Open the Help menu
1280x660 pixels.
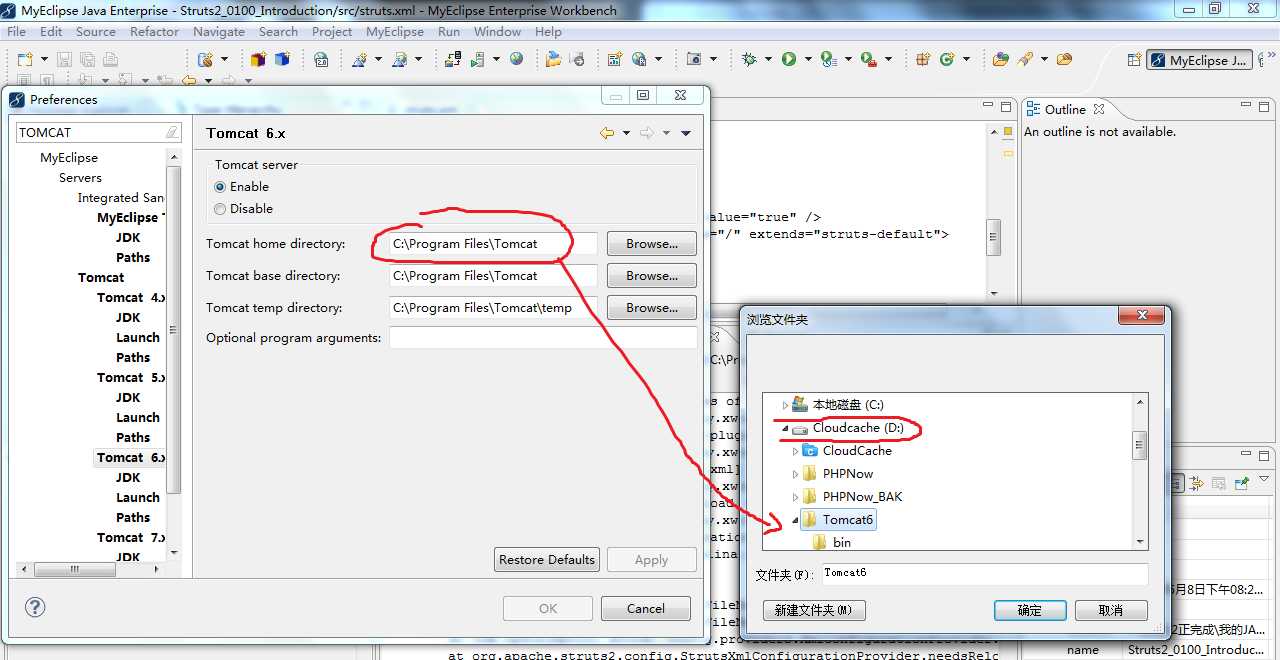coord(548,31)
